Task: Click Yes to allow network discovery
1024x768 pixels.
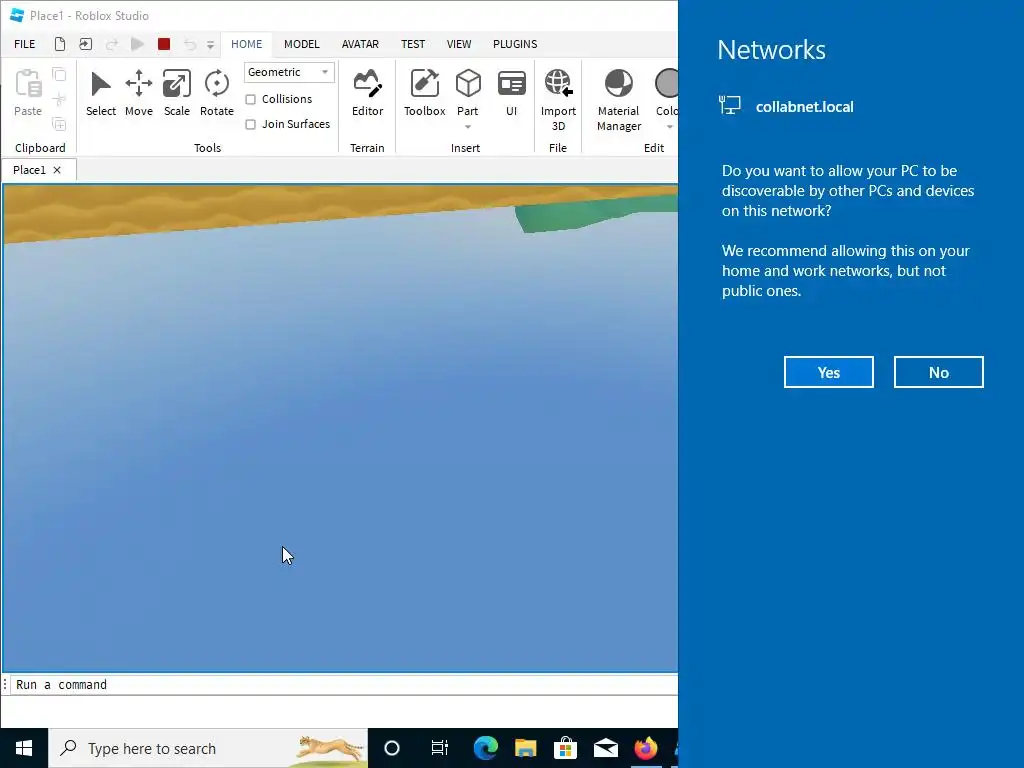Action: (829, 372)
